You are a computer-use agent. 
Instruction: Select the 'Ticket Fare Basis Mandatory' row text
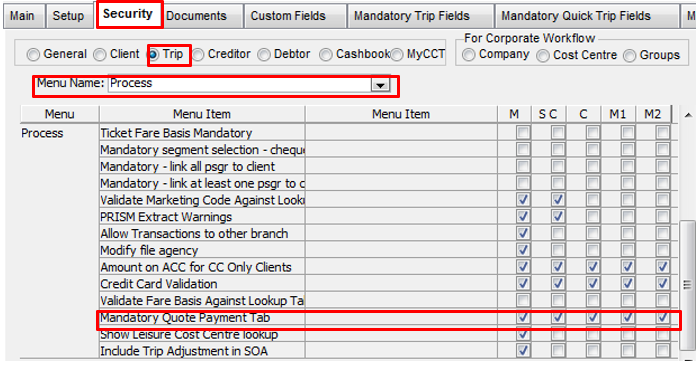coord(176,133)
